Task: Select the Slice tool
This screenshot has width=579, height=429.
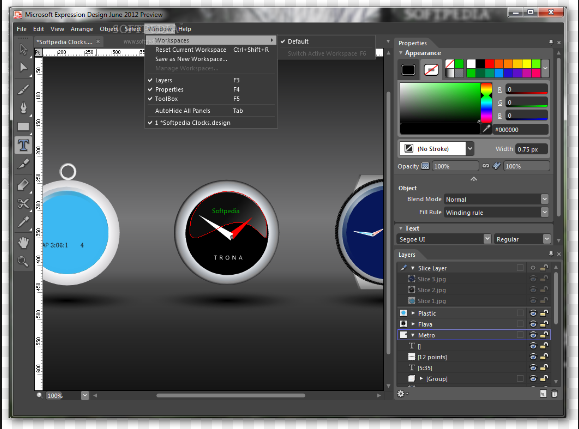Action: 23,164
